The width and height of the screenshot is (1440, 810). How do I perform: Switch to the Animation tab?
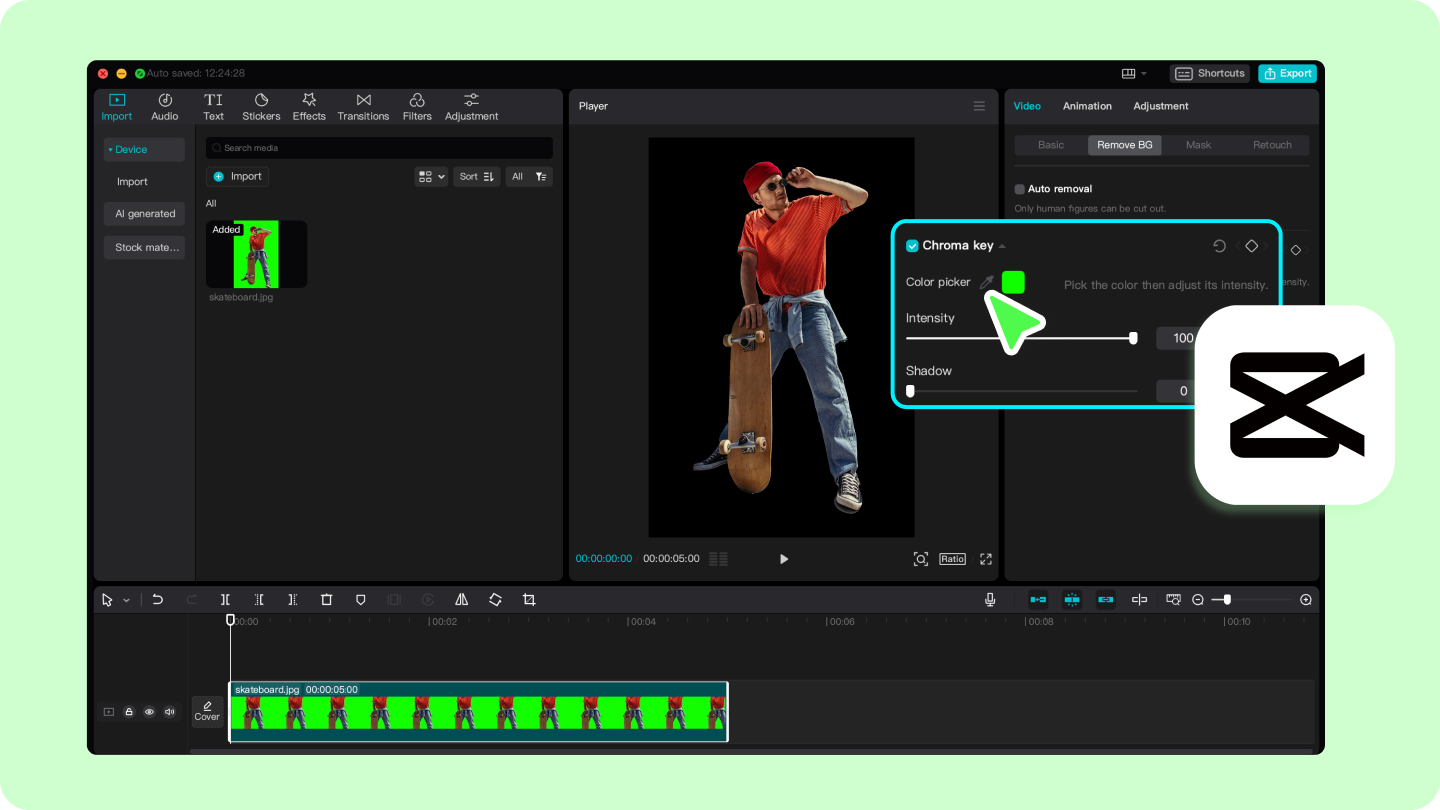click(x=1087, y=106)
